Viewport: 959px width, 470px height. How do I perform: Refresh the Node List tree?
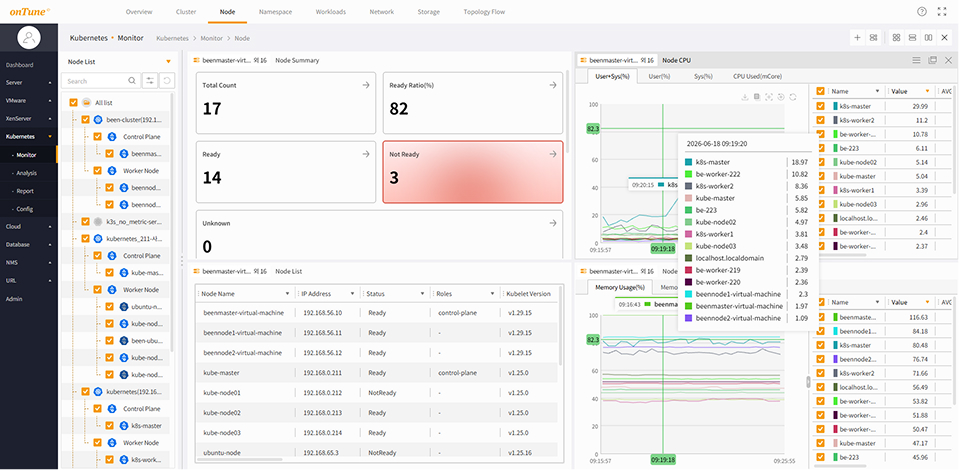(x=166, y=81)
